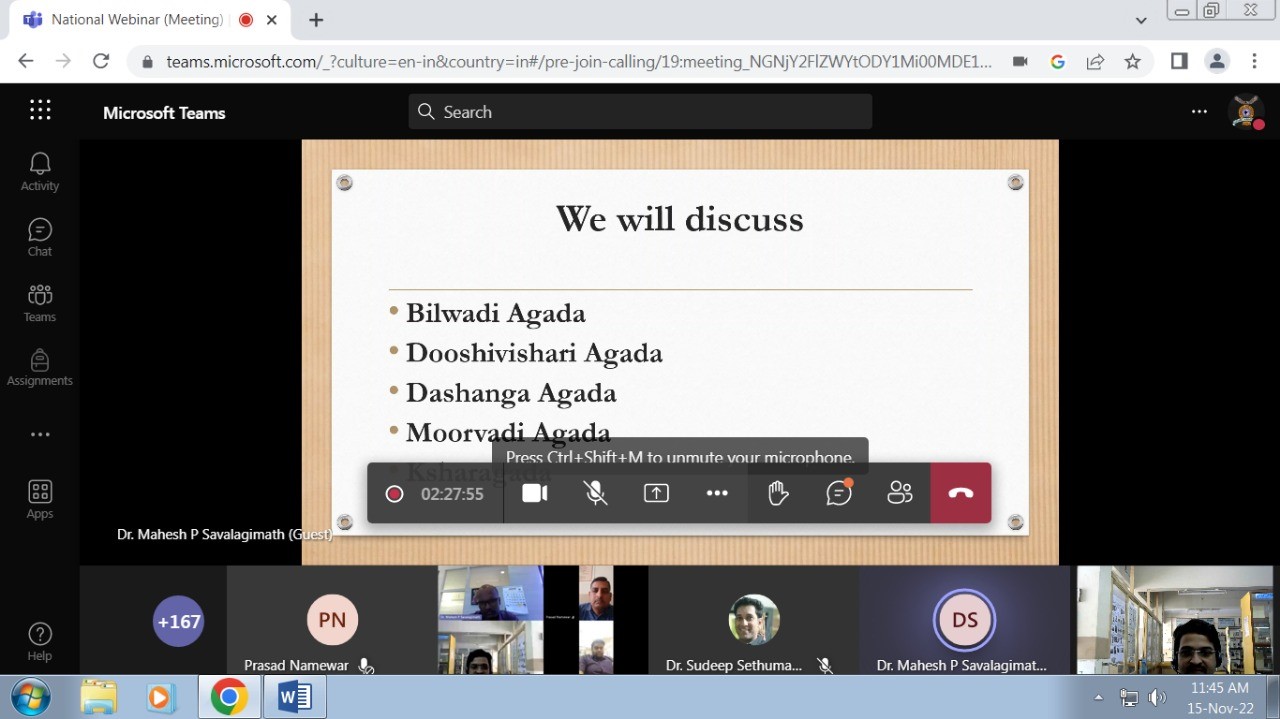Open the browser tab list dropdown
Image resolution: width=1280 pixels, height=719 pixels.
(1141, 19)
